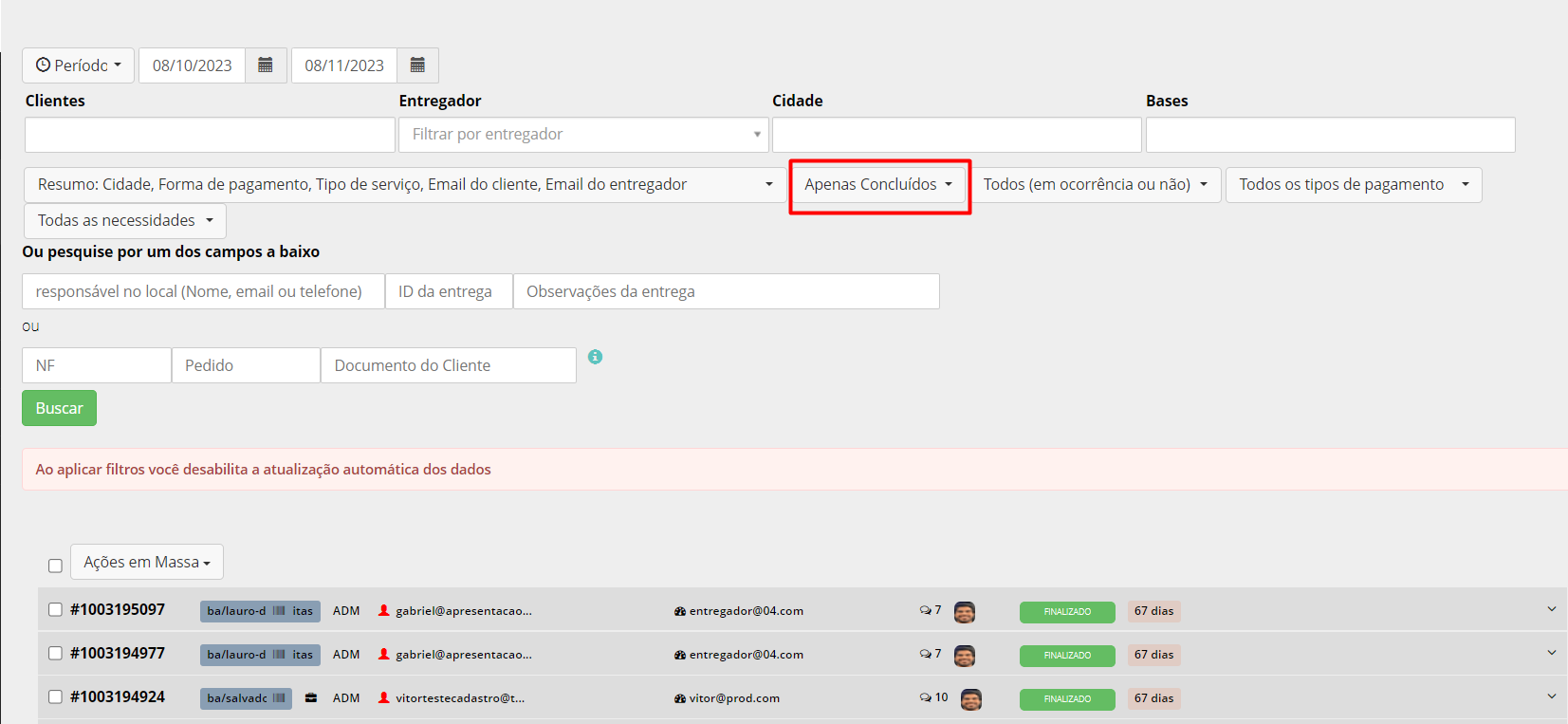1568x724 pixels.
Task: Open calendar picker for start date 08/10/2023
Action: [x=266, y=65]
